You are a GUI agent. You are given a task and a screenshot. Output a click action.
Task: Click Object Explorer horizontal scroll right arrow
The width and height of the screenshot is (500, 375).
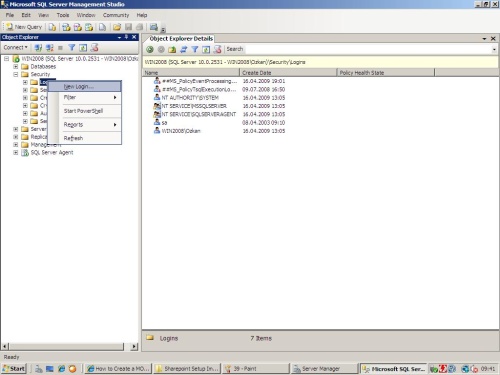coord(134,347)
